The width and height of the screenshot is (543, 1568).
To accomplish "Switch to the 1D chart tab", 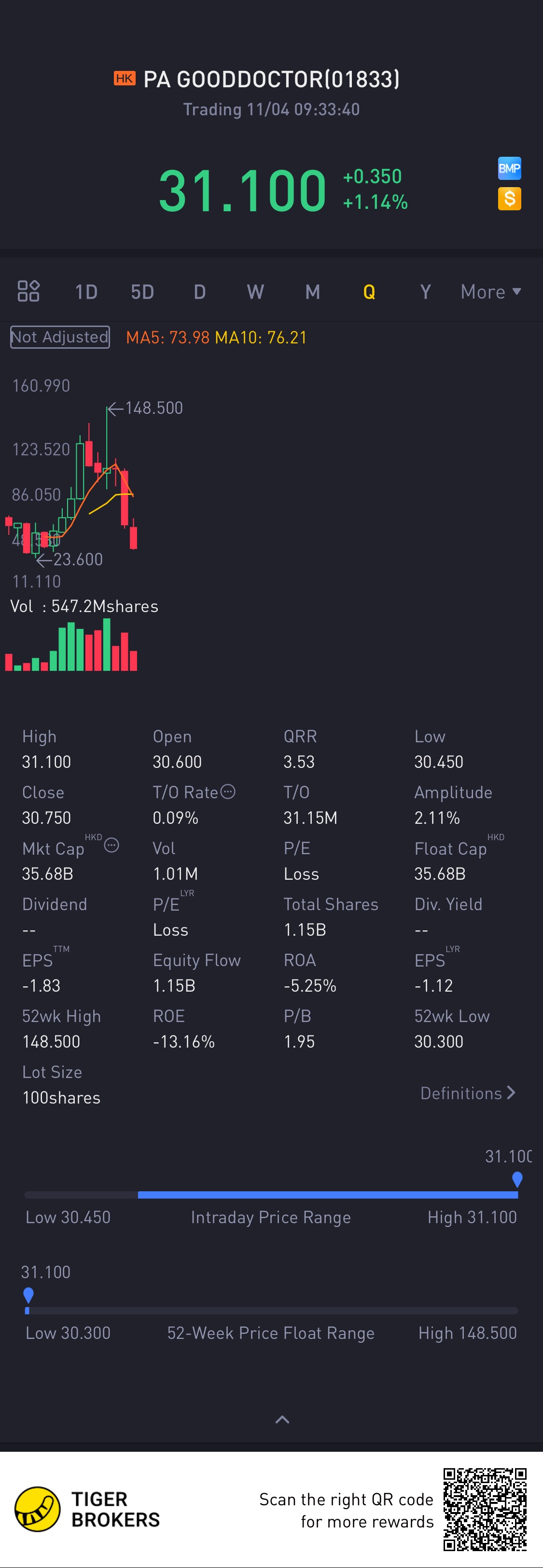I will pos(86,292).
